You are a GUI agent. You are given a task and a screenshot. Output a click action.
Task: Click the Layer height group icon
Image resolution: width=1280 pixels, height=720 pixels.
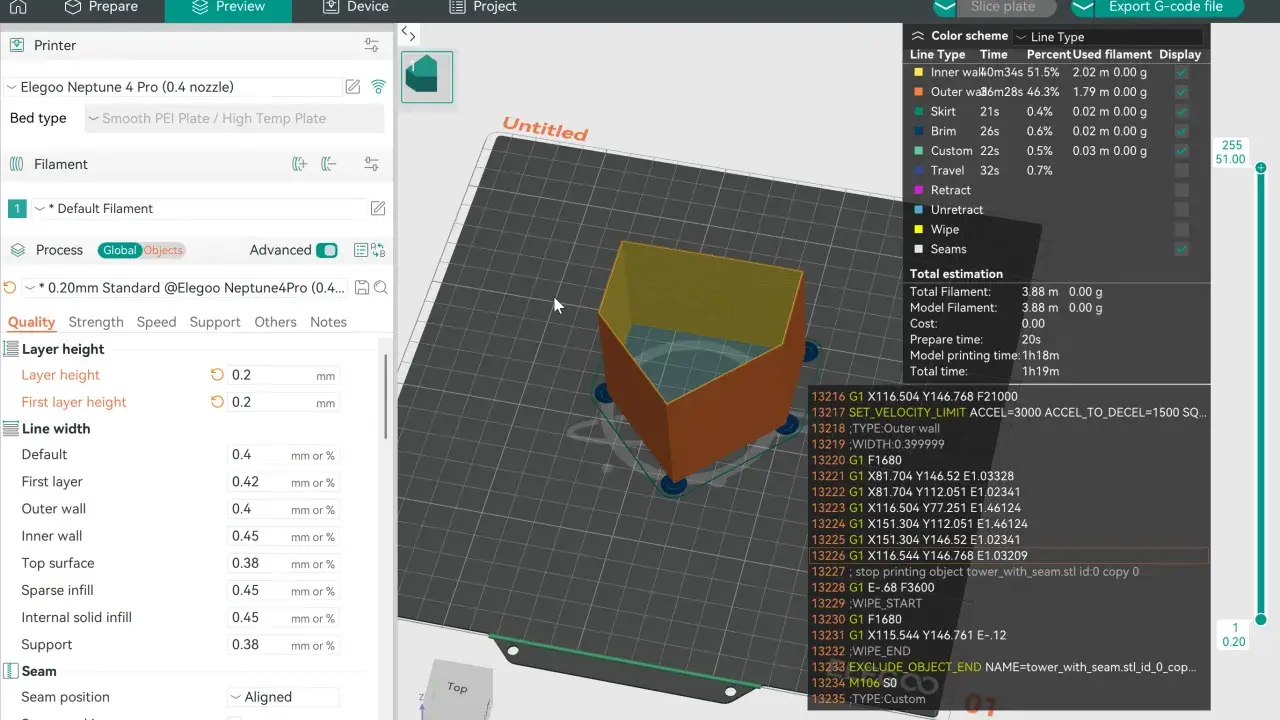pyautogui.click(x=11, y=349)
